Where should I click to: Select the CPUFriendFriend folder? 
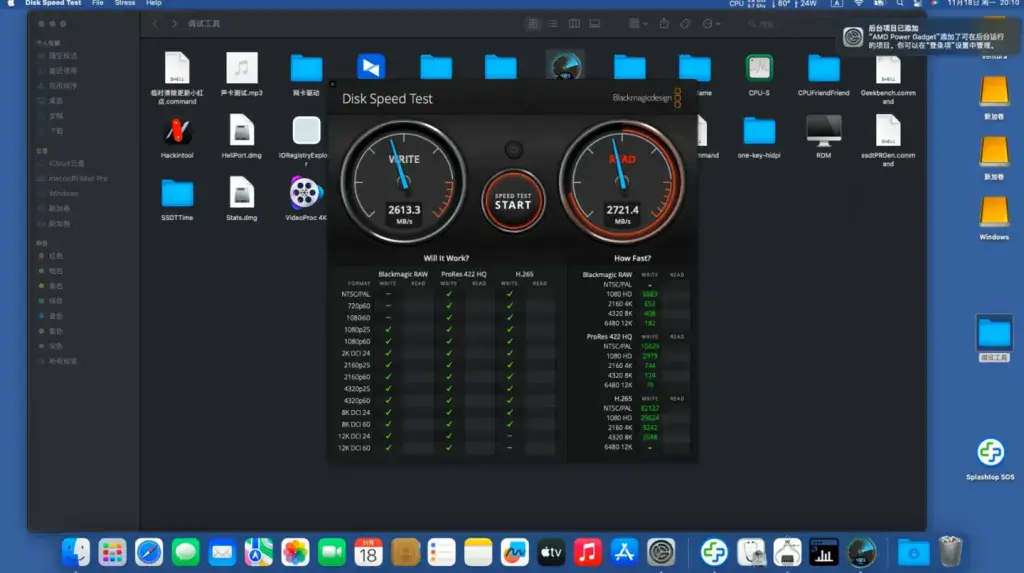[x=824, y=74]
